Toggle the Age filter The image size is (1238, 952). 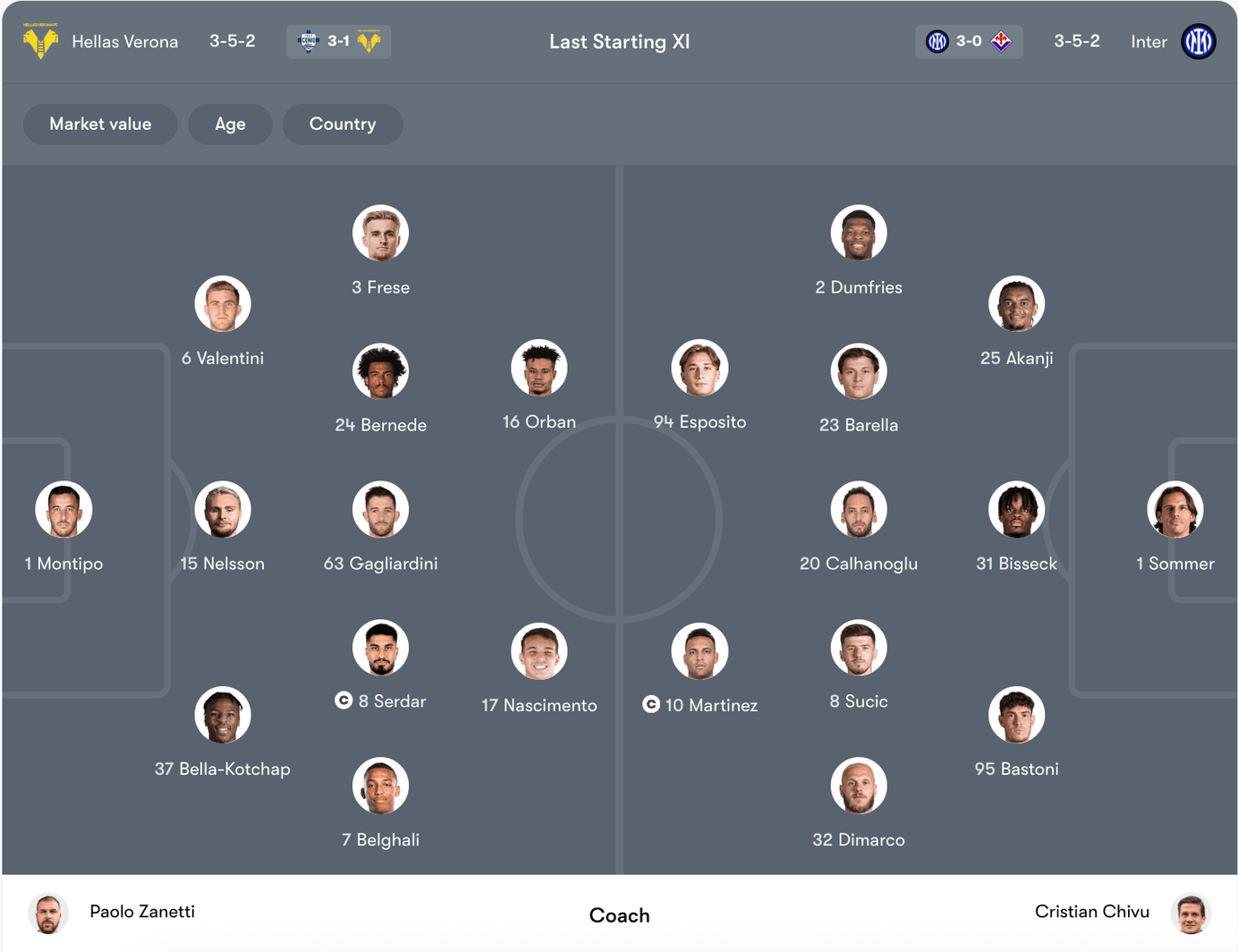click(230, 124)
